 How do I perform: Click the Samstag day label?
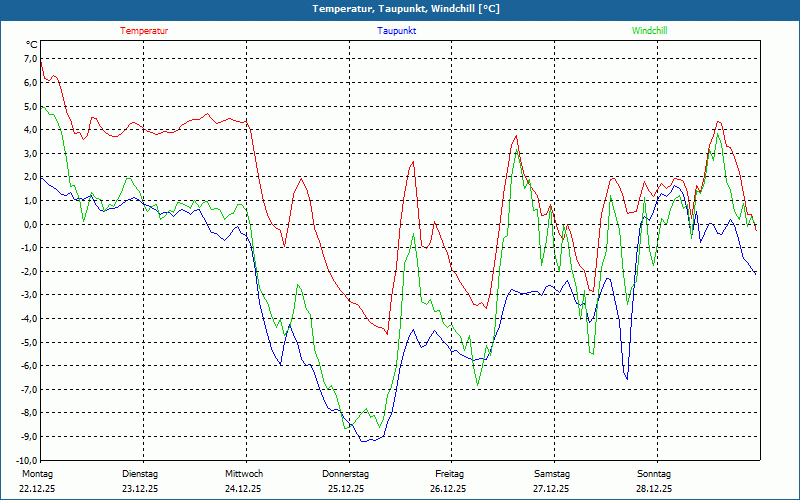(x=551, y=474)
